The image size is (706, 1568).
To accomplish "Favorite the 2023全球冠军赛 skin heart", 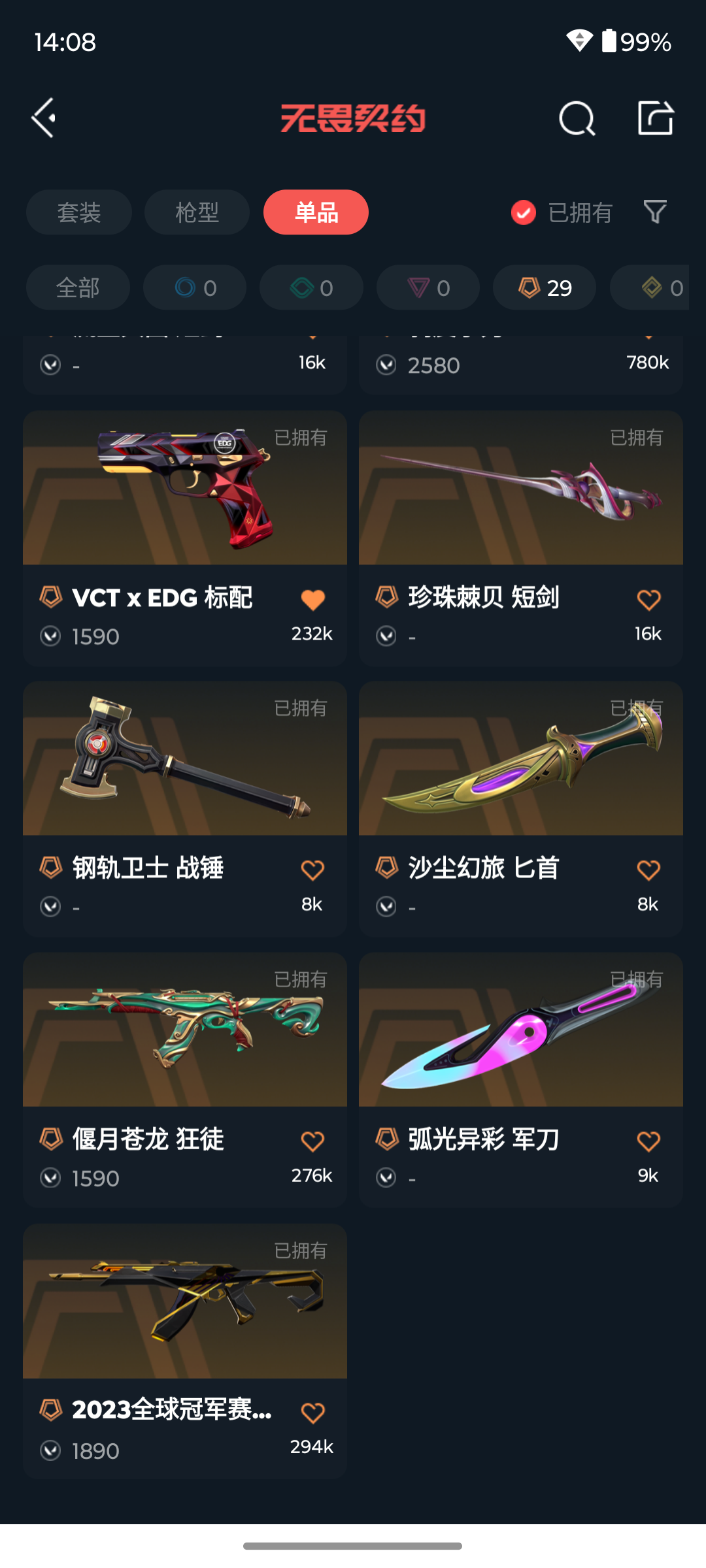I will coord(312,1413).
